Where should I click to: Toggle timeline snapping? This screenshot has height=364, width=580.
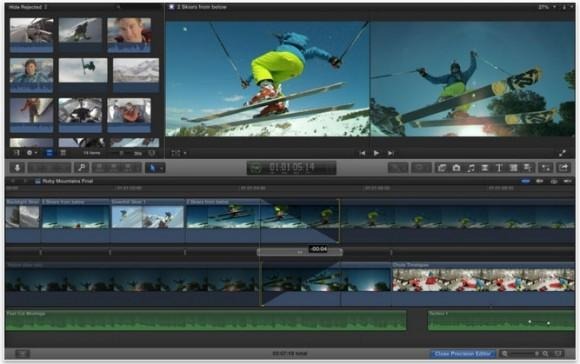pos(567,181)
